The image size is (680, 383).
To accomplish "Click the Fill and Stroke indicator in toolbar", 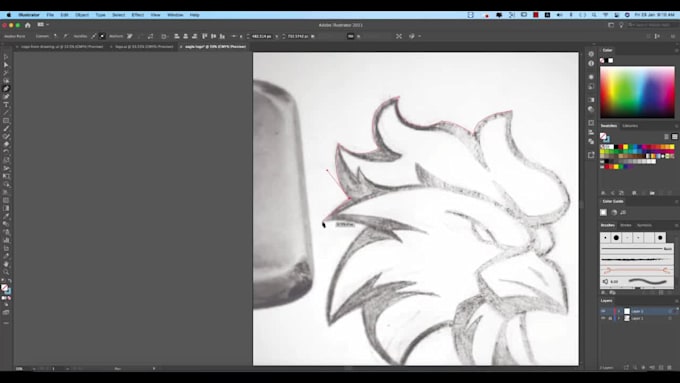I will pyautogui.click(x=6, y=289).
